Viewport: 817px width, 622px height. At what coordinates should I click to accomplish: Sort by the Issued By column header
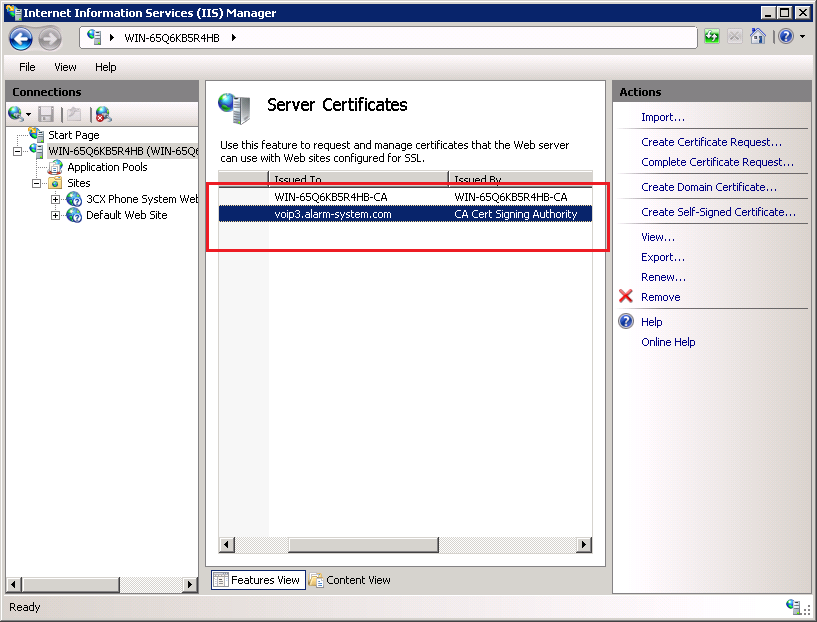[520, 179]
